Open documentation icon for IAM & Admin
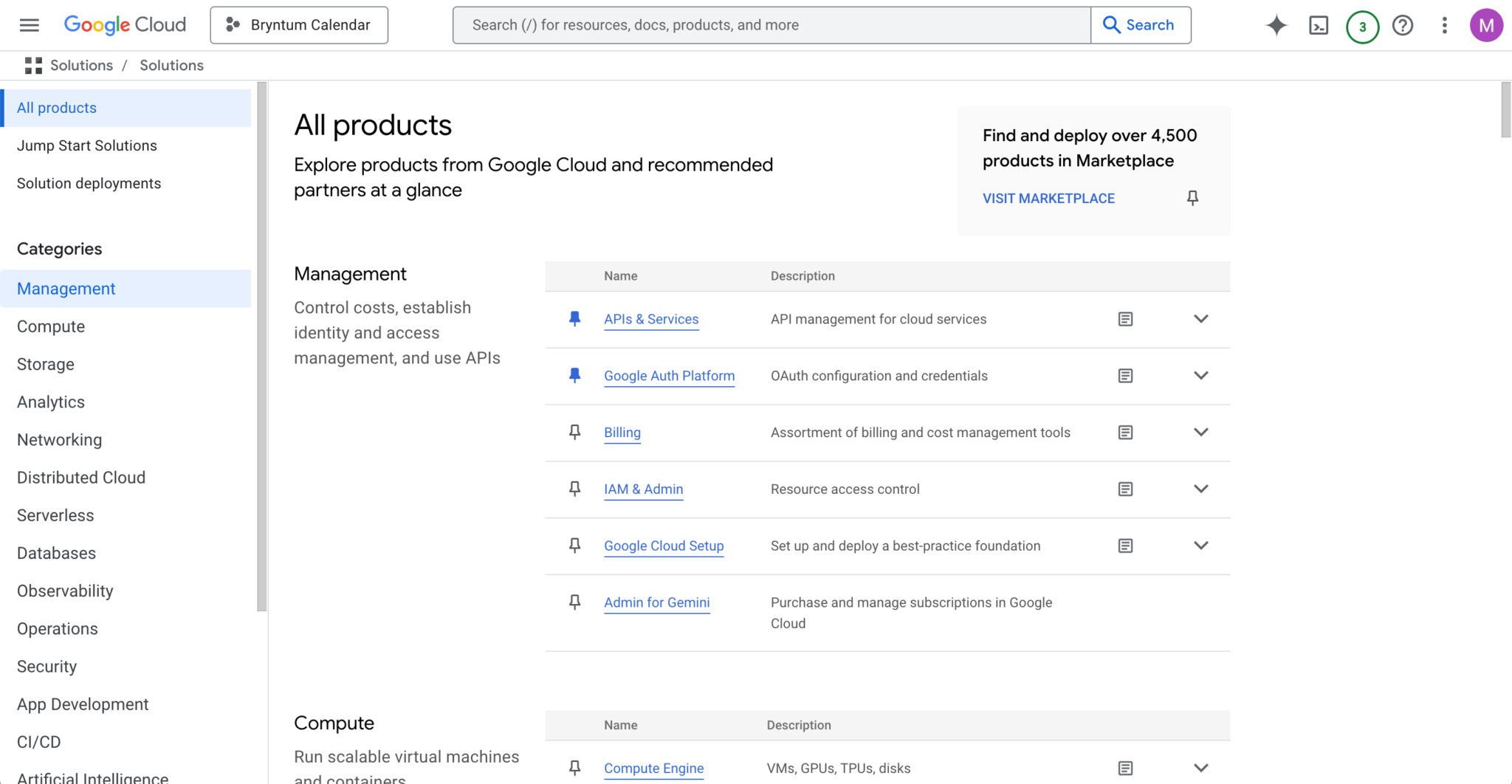Screen dimensions: 1512x784 tap(1125, 489)
